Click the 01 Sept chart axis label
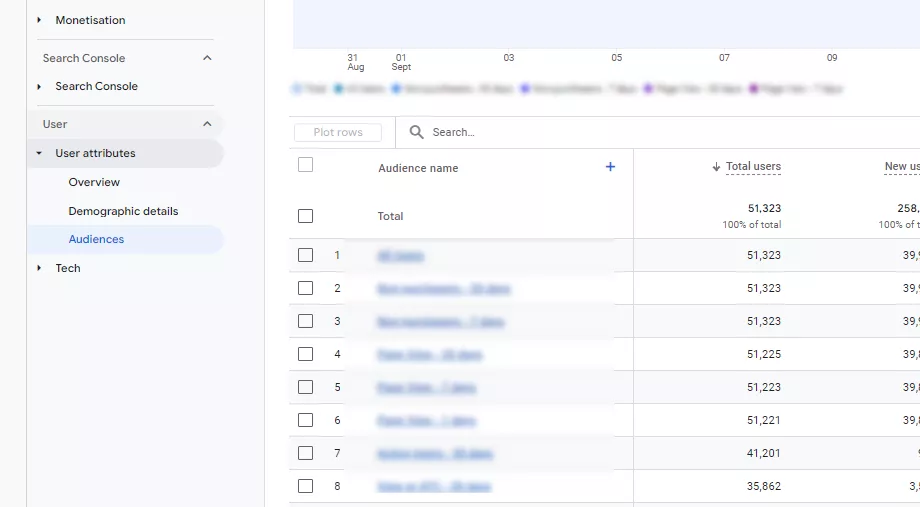 [401, 62]
